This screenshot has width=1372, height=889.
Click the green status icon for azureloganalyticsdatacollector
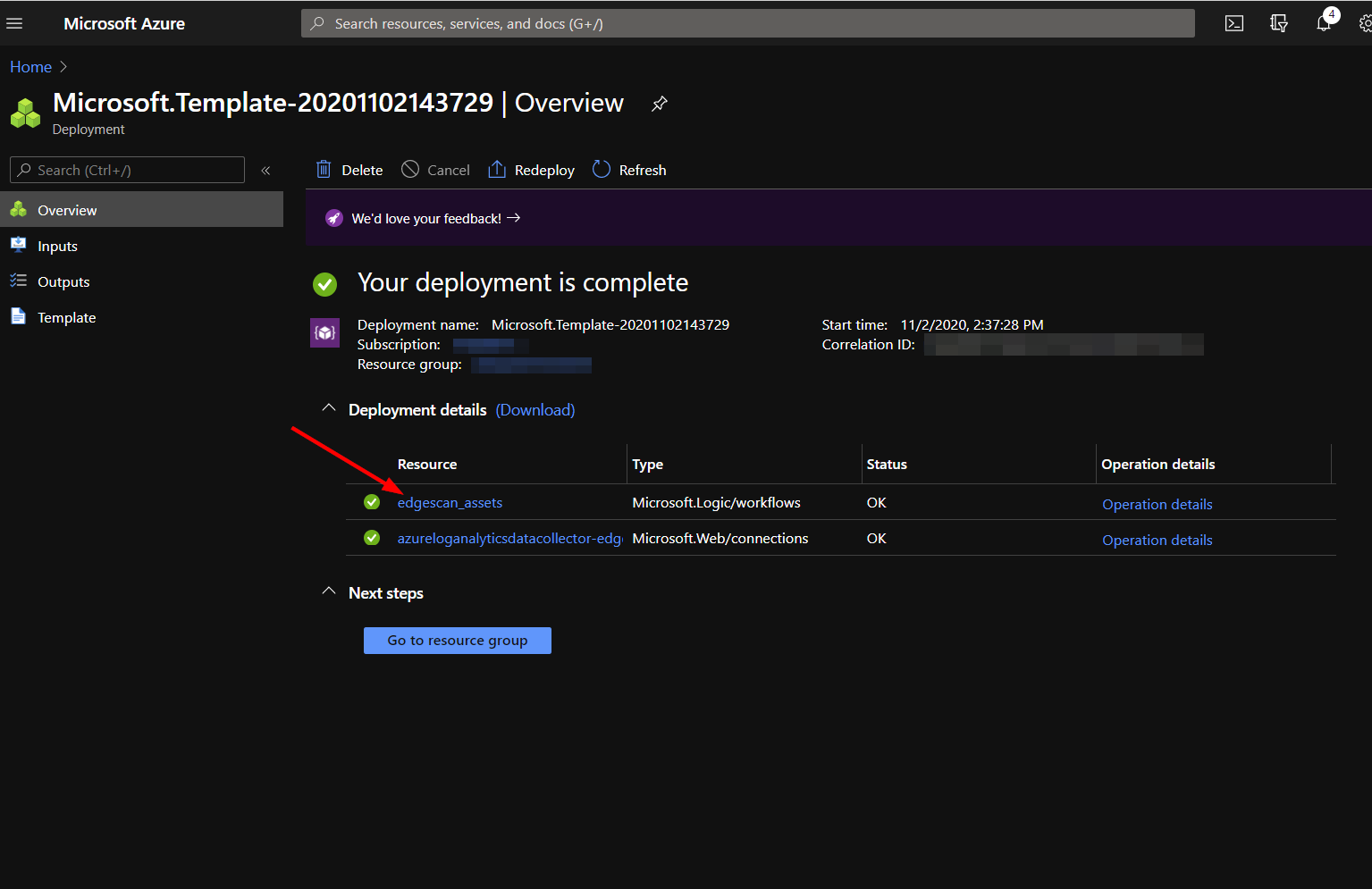(372, 538)
